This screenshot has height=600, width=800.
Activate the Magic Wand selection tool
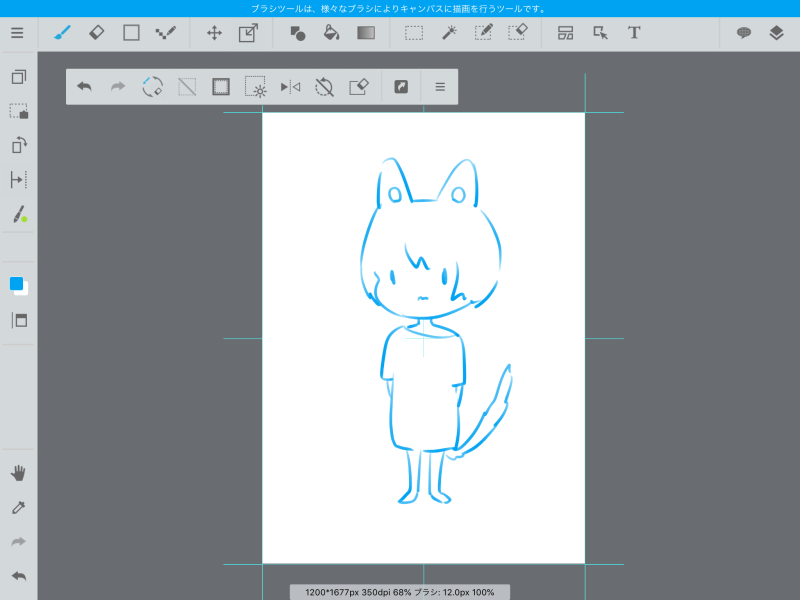(449, 33)
